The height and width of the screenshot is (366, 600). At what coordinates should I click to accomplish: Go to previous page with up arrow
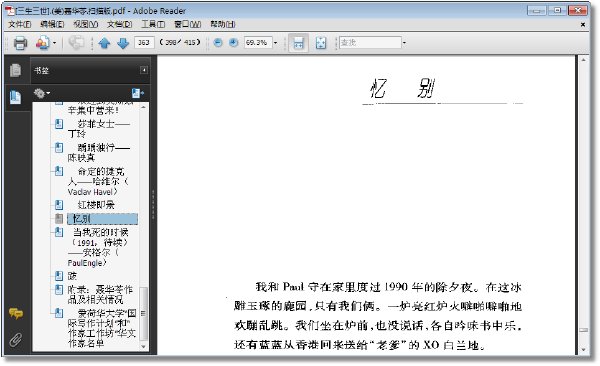click(x=104, y=43)
